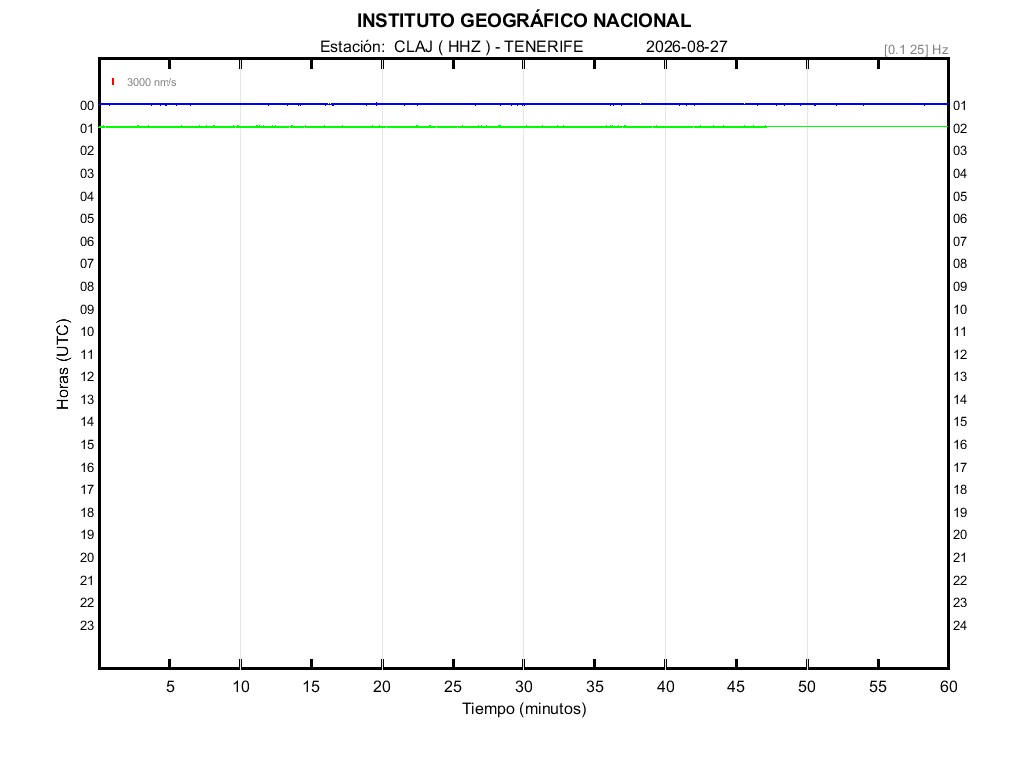Viewport: 1024px width, 768px height.
Task: Click the right axis hour label 13
Action: click(960, 377)
